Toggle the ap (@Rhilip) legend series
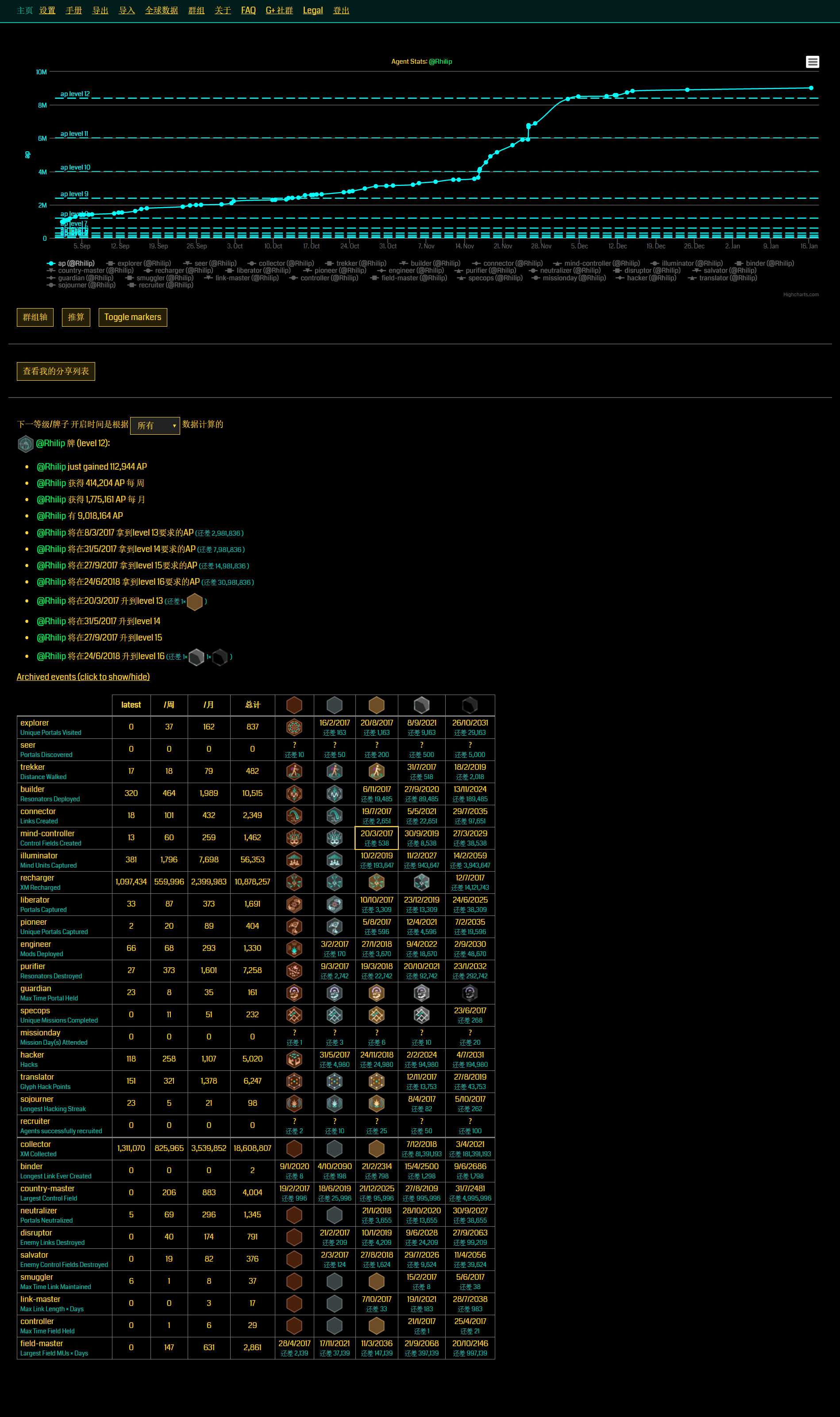This screenshot has height=1417, width=840. coord(71,263)
